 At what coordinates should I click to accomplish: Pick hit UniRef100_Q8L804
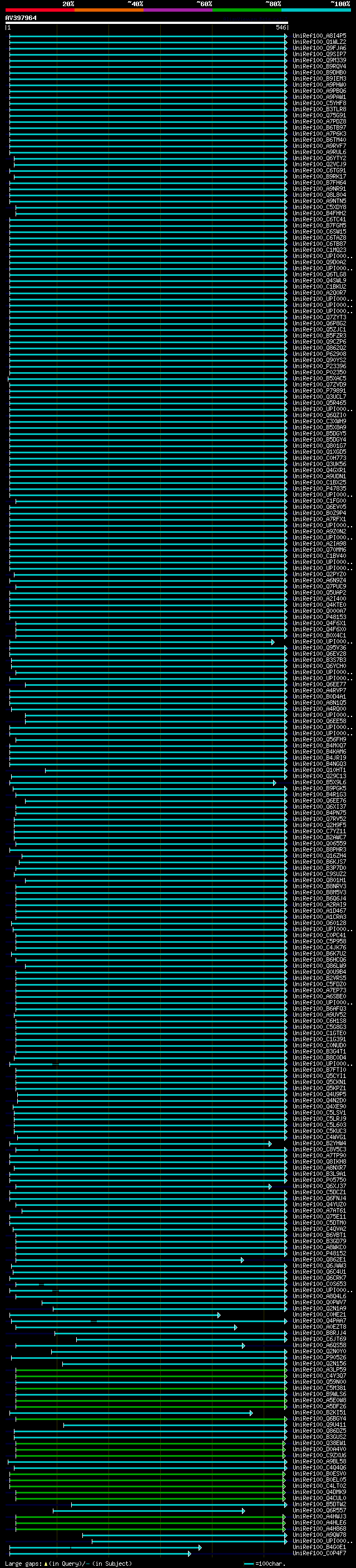(319, 195)
